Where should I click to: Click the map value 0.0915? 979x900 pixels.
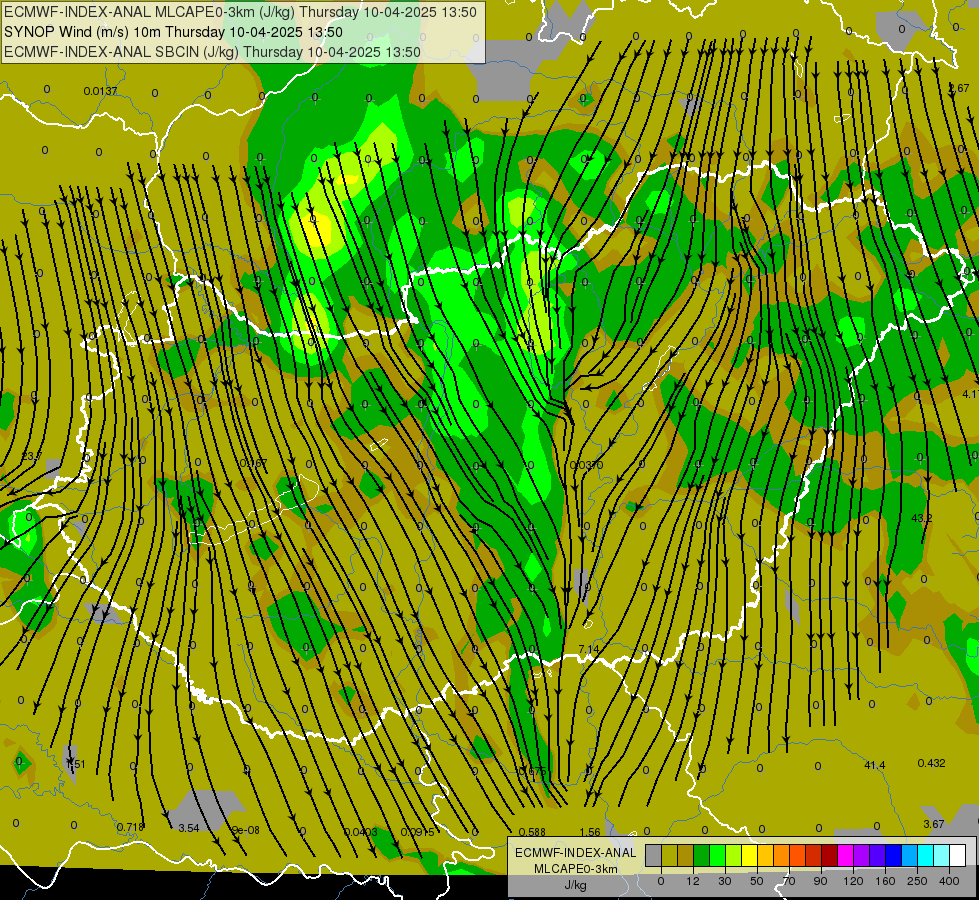tap(418, 832)
